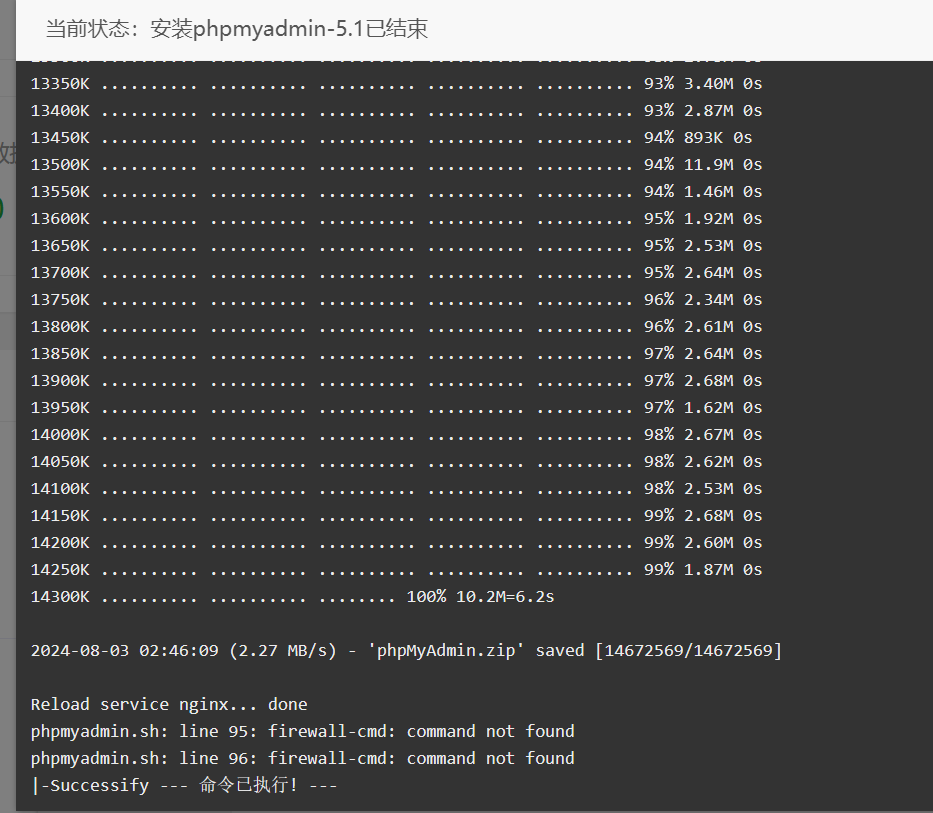
Task: Select the log line starting with 13650K
Action: [396, 246]
